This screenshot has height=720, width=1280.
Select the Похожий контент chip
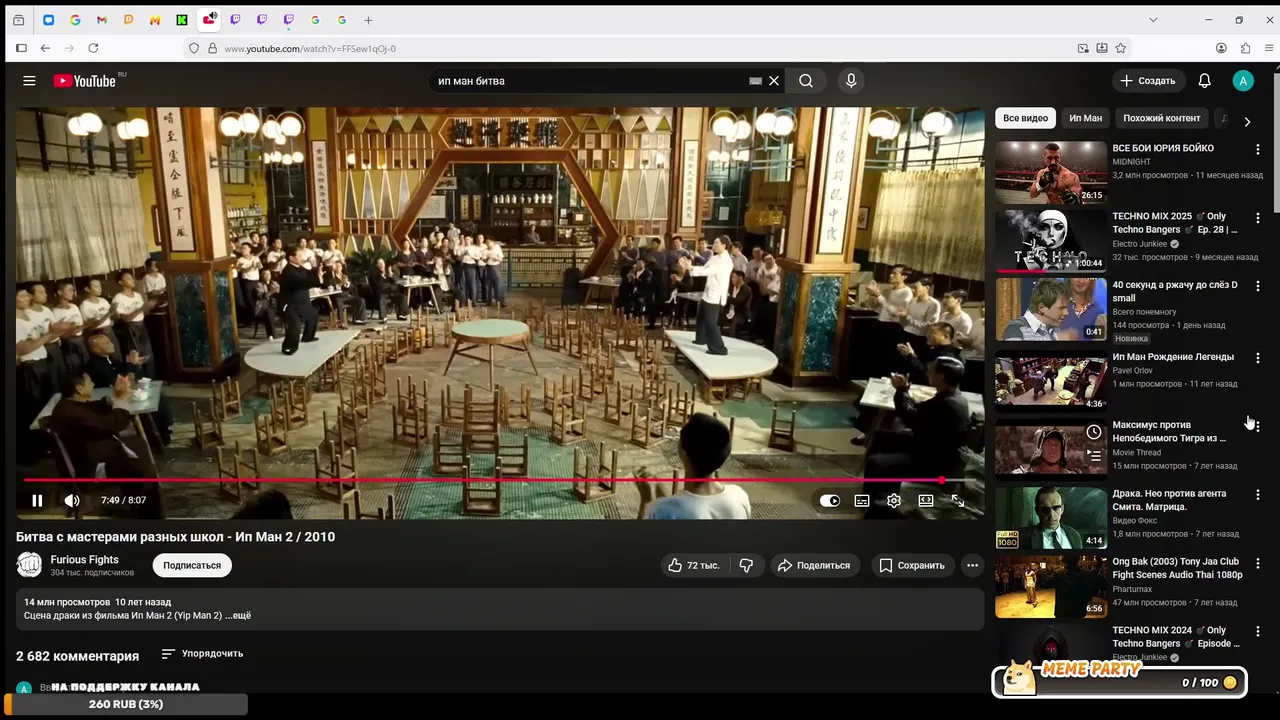click(1161, 118)
